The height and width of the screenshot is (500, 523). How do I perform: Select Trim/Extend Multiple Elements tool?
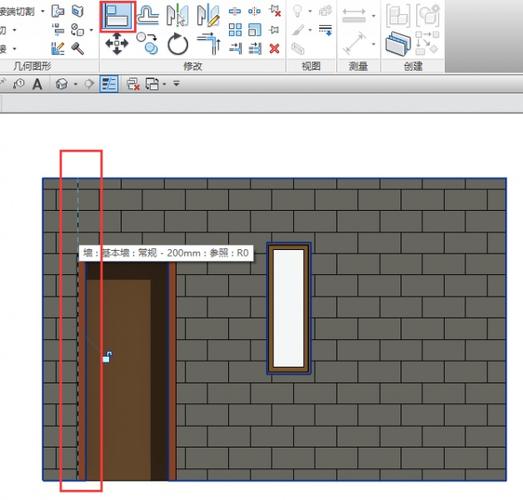pyautogui.click(x=255, y=49)
